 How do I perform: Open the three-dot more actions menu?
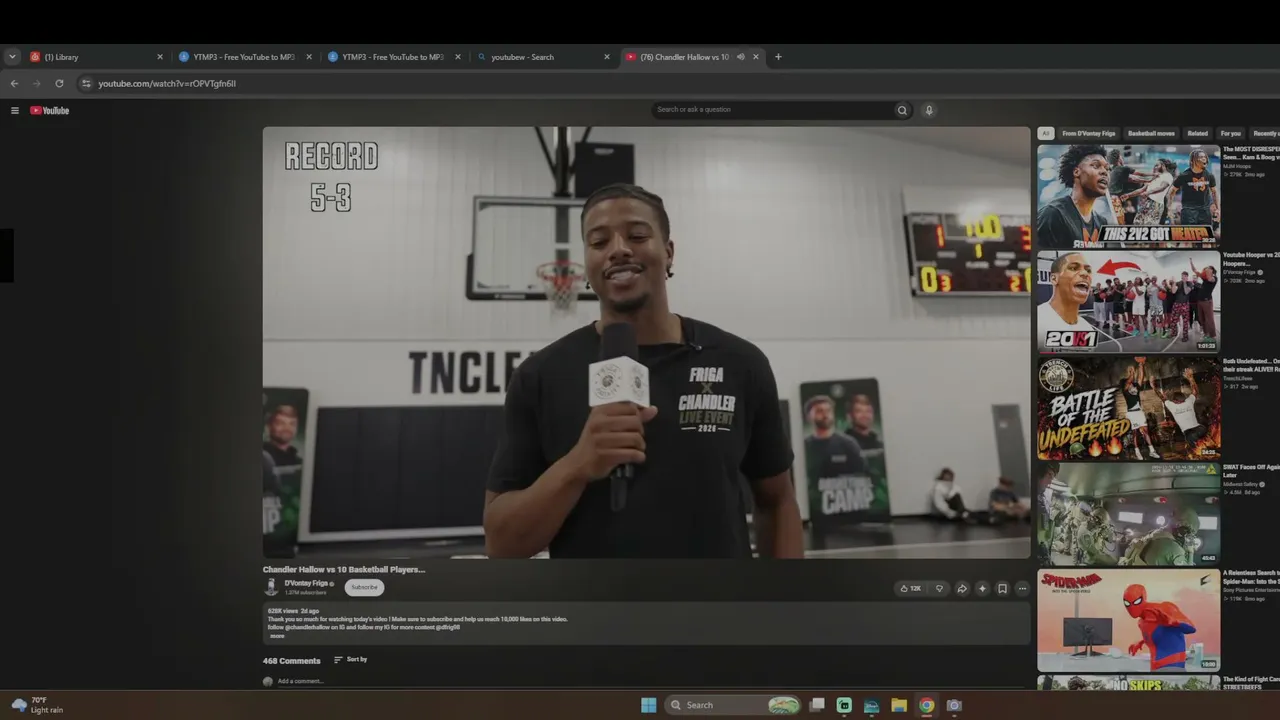coord(1022,589)
